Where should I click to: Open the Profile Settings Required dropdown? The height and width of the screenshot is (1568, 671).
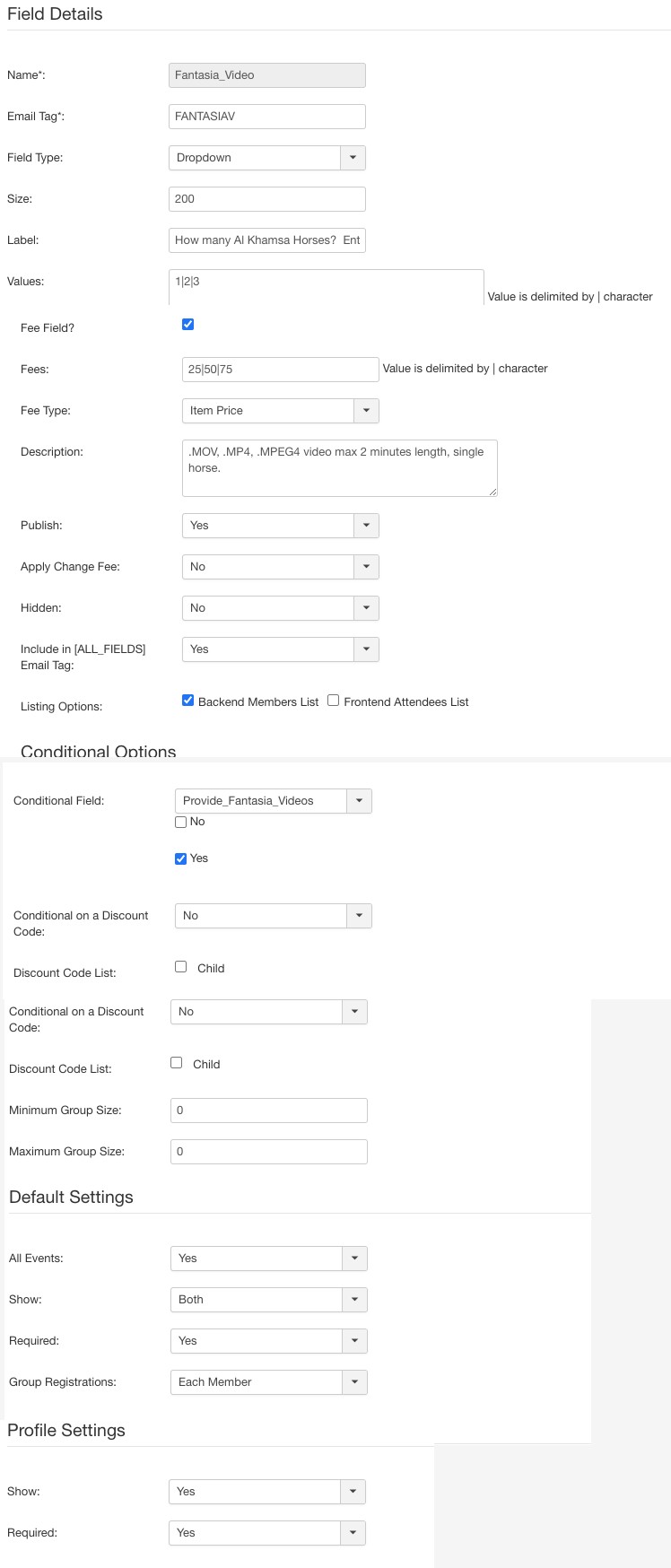point(266,1533)
